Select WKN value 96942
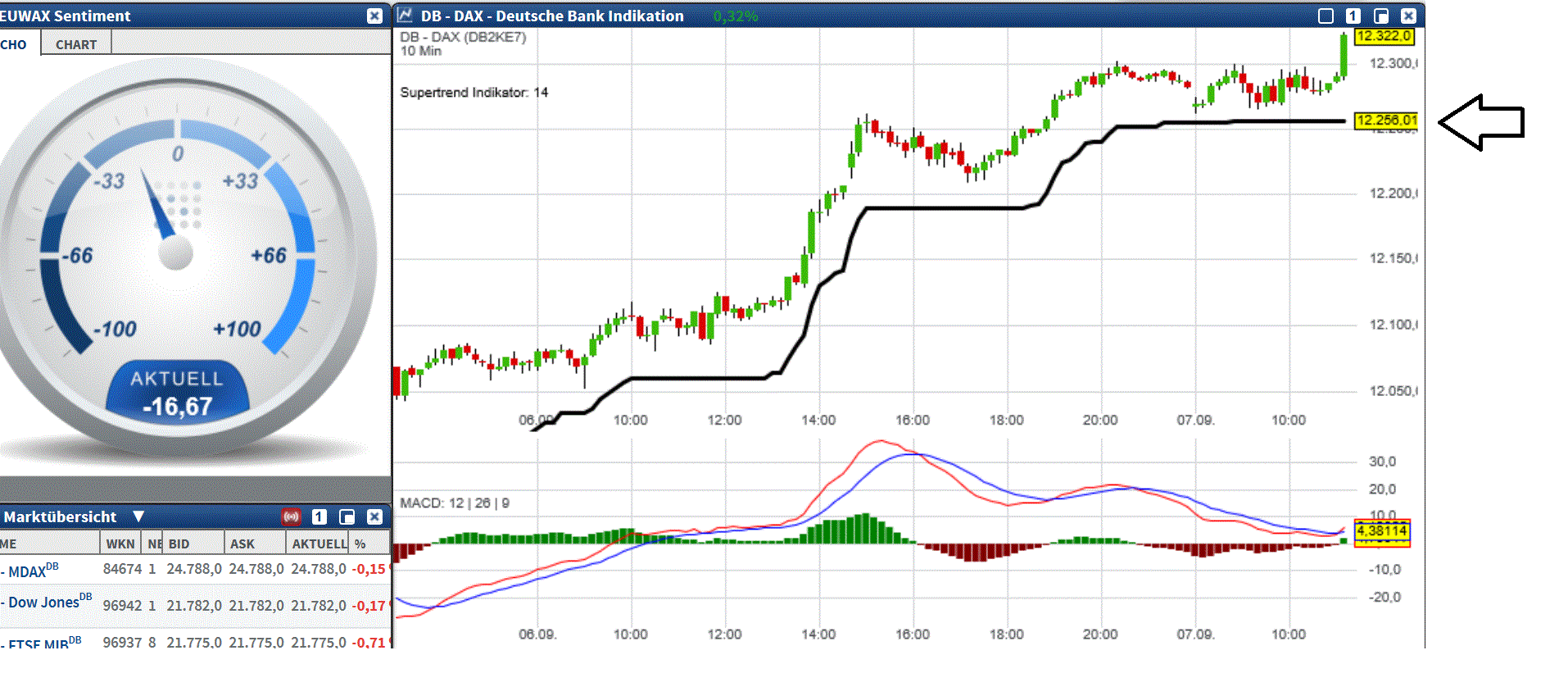Viewport: 1568px width, 696px height. [122, 606]
